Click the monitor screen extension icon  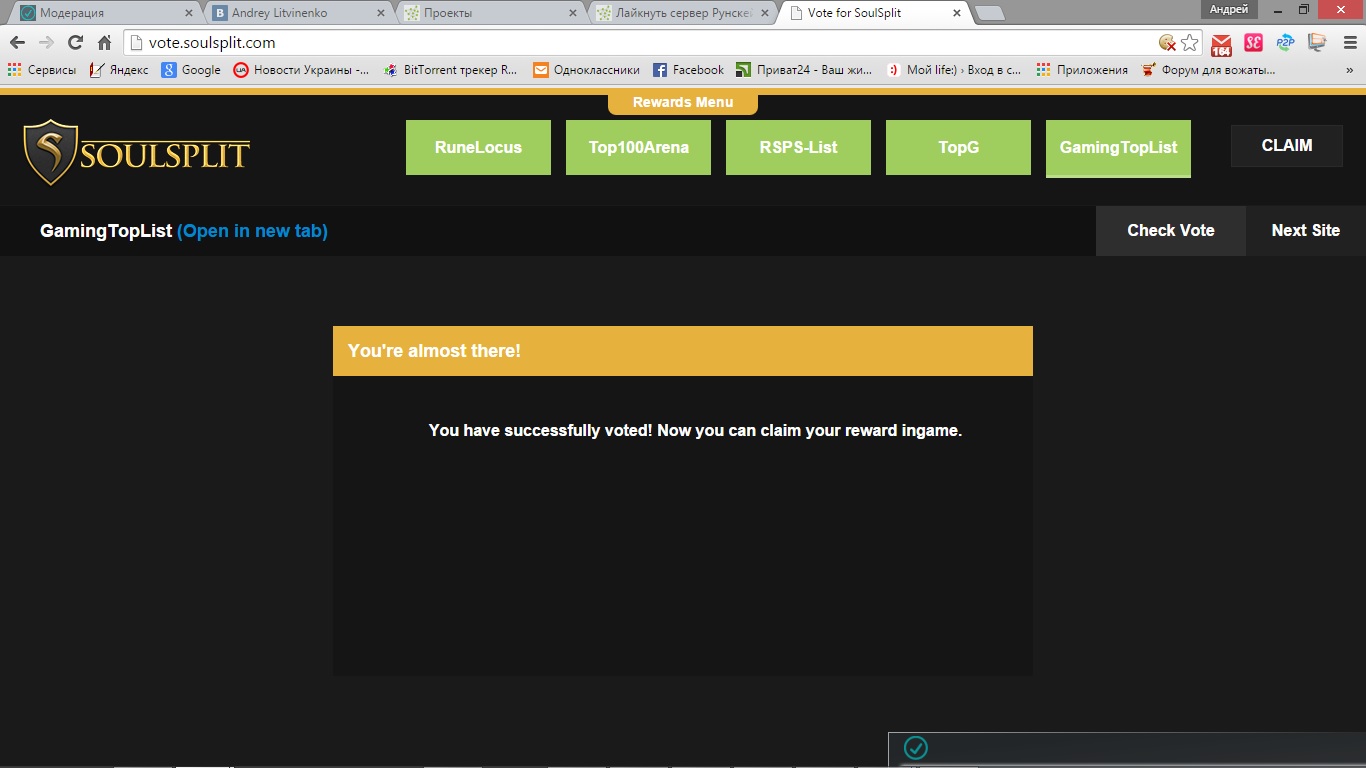pos(1317,43)
